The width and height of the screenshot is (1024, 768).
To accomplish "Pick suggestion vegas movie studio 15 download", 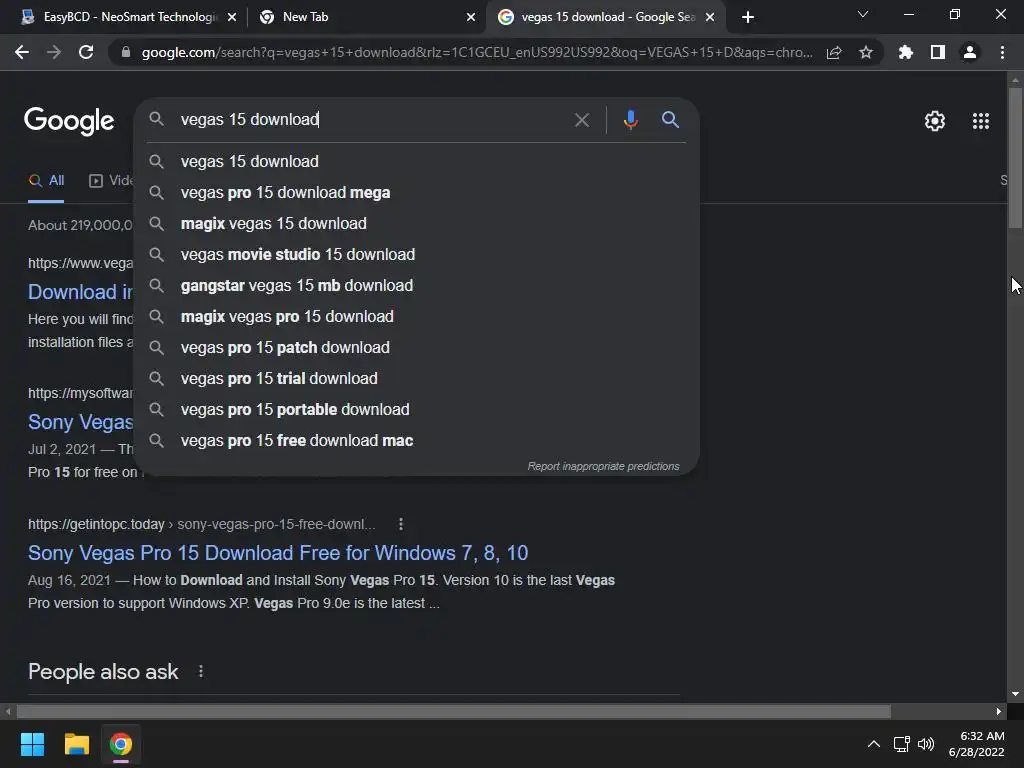I will click(x=417, y=255).
